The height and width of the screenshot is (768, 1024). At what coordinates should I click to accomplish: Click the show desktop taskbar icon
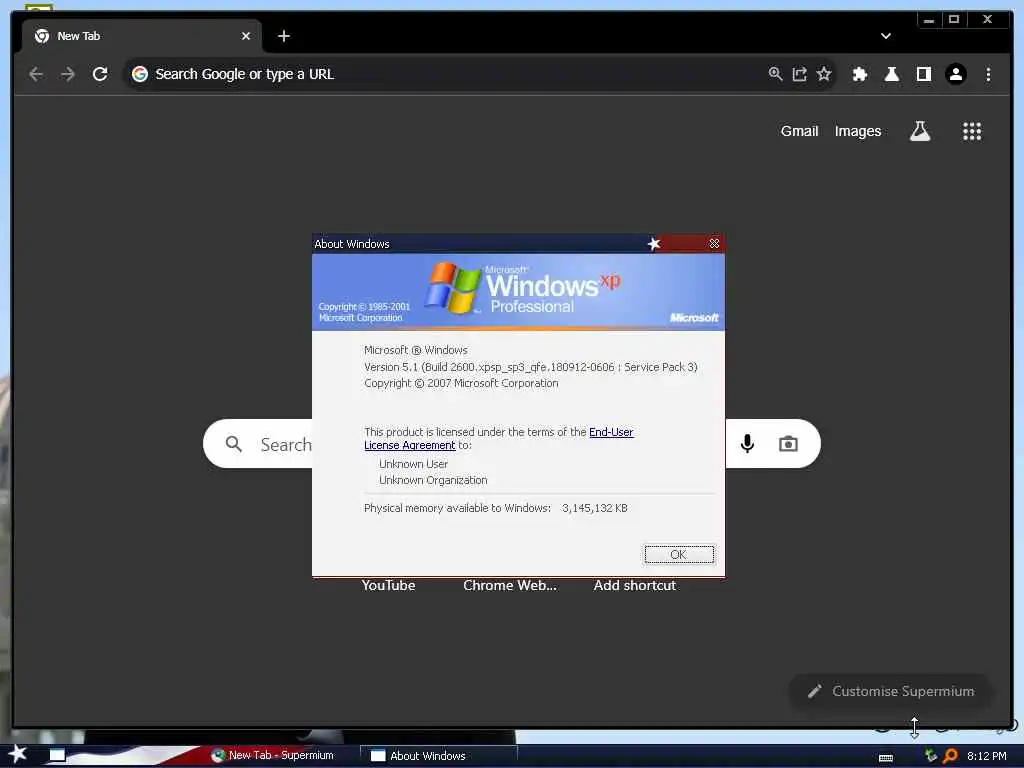[x=57, y=755]
